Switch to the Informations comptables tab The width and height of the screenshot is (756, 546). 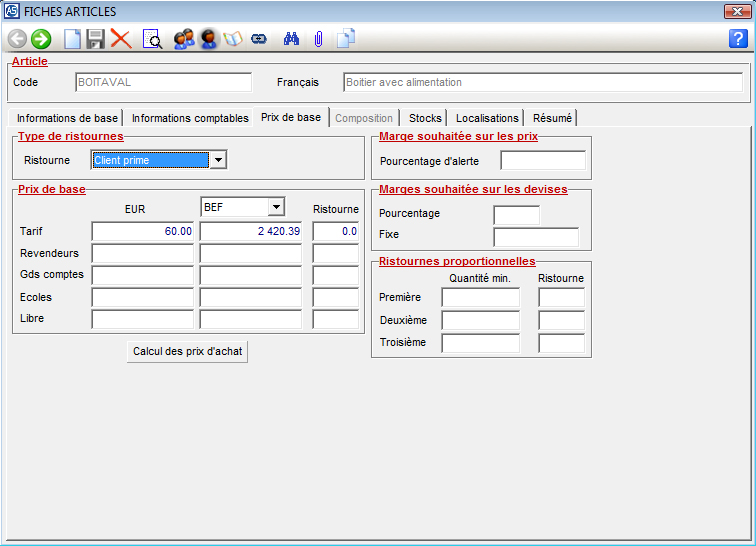tap(190, 118)
